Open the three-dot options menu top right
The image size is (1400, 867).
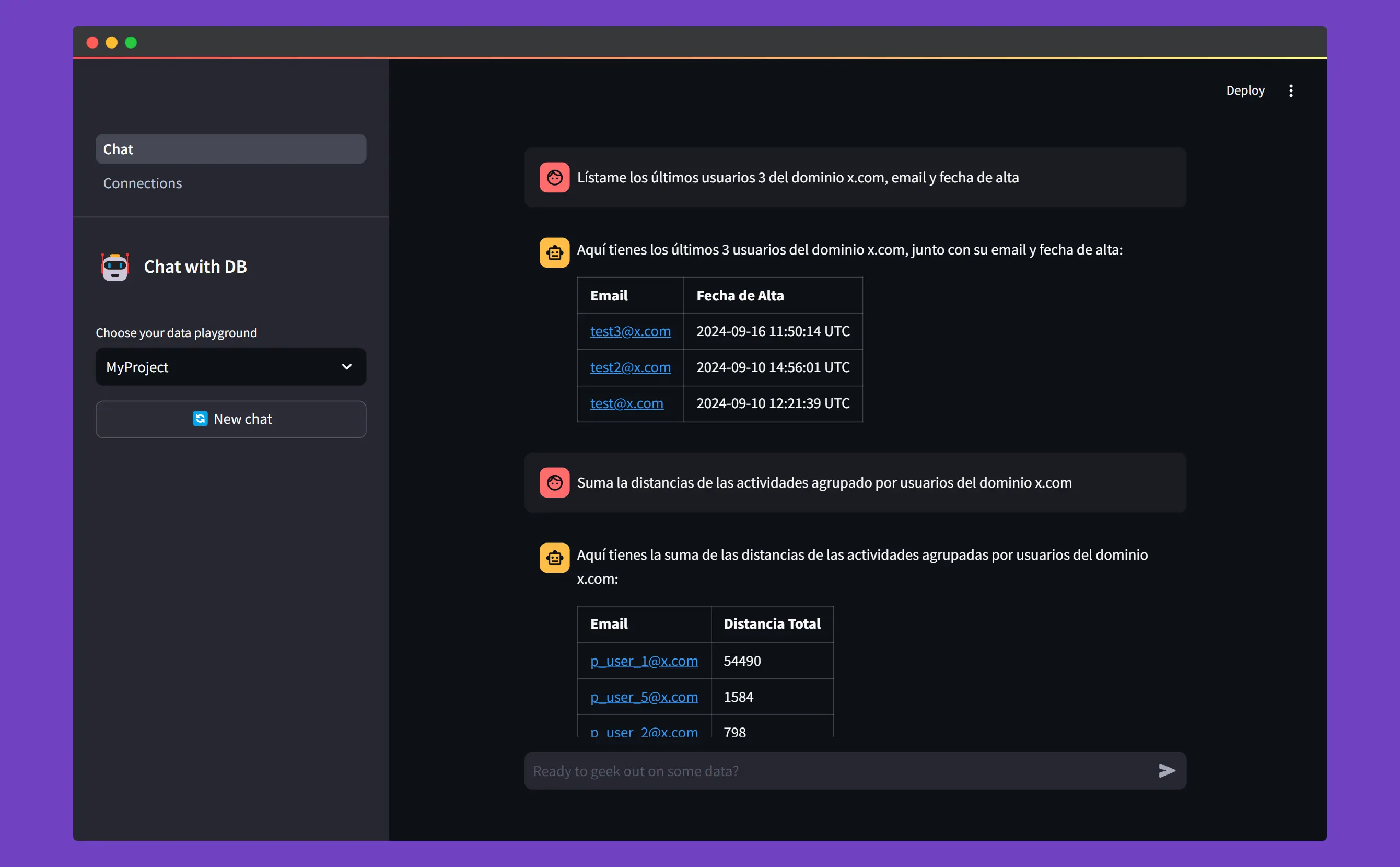pyautogui.click(x=1290, y=90)
